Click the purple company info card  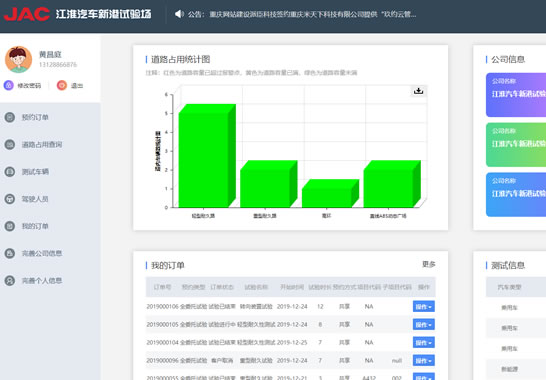tap(516, 95)
